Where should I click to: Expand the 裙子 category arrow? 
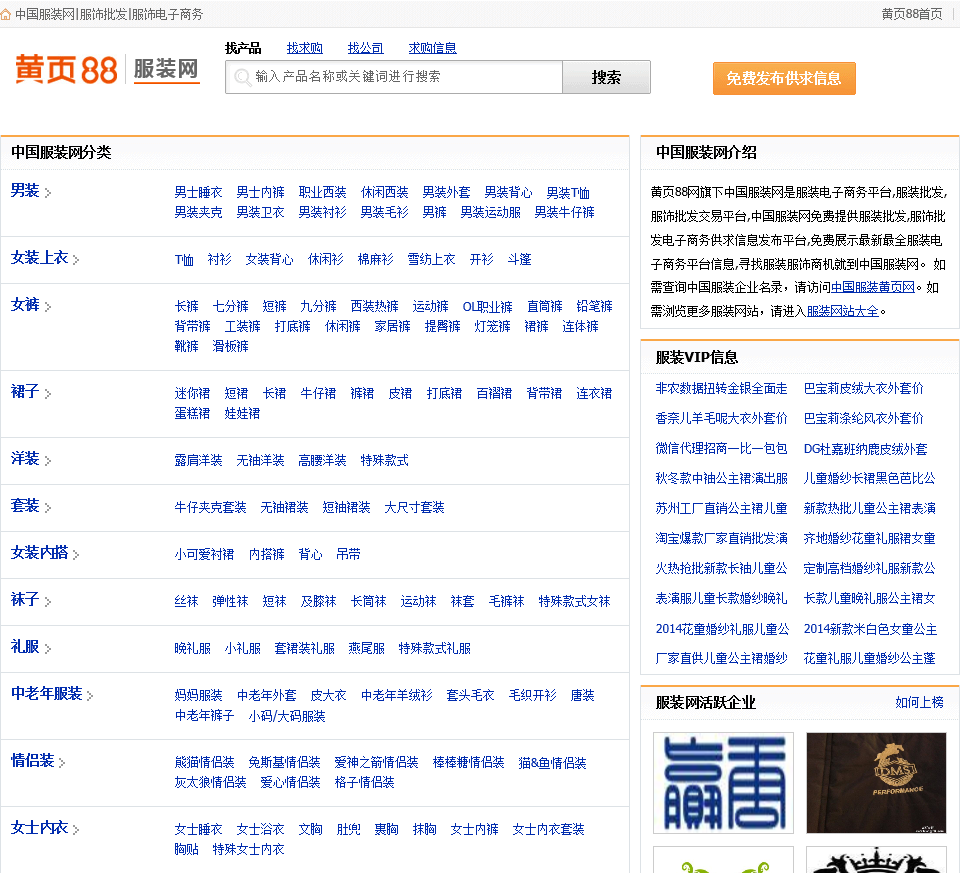[48, 394]
